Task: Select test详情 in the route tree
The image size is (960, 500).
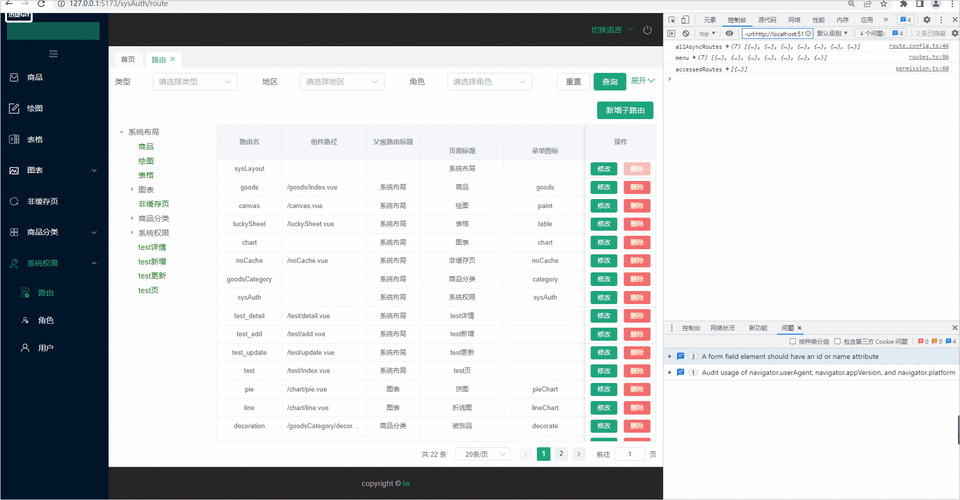Action: tap(152, 247)
